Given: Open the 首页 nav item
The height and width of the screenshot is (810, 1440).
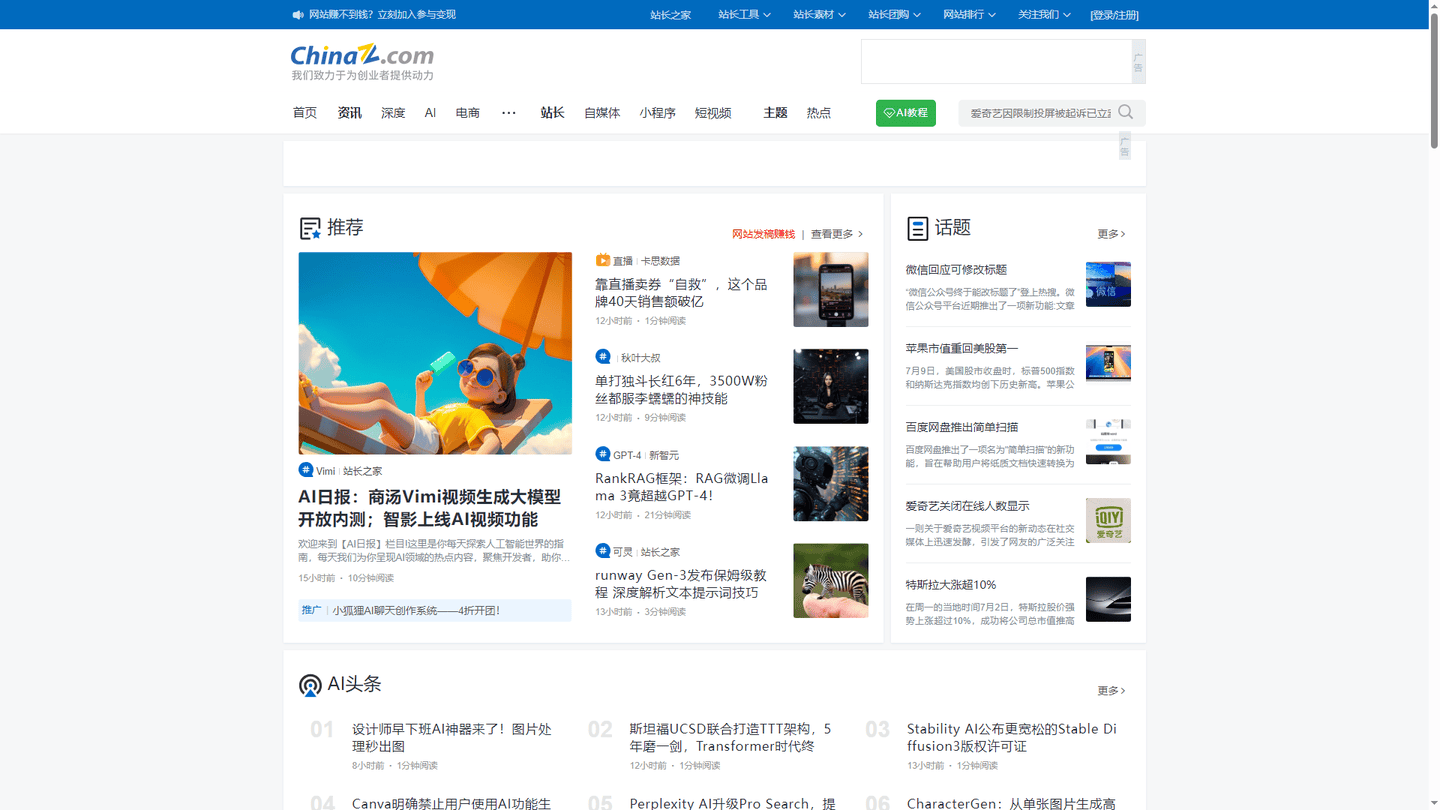Looking at the screenshot, I should click(305, 113).
